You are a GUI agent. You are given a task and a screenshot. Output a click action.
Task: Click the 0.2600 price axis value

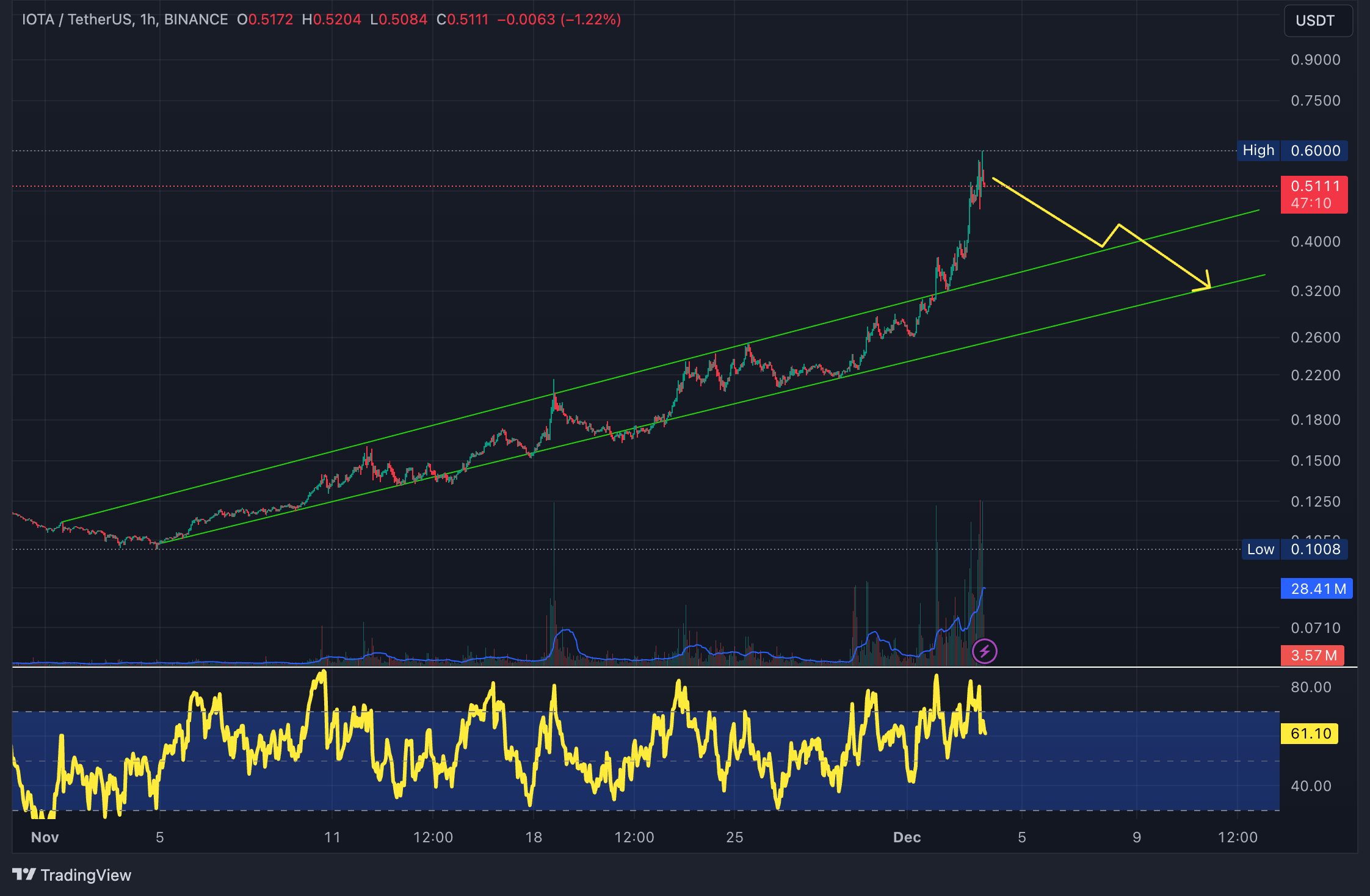click(x=1316, y=338)
